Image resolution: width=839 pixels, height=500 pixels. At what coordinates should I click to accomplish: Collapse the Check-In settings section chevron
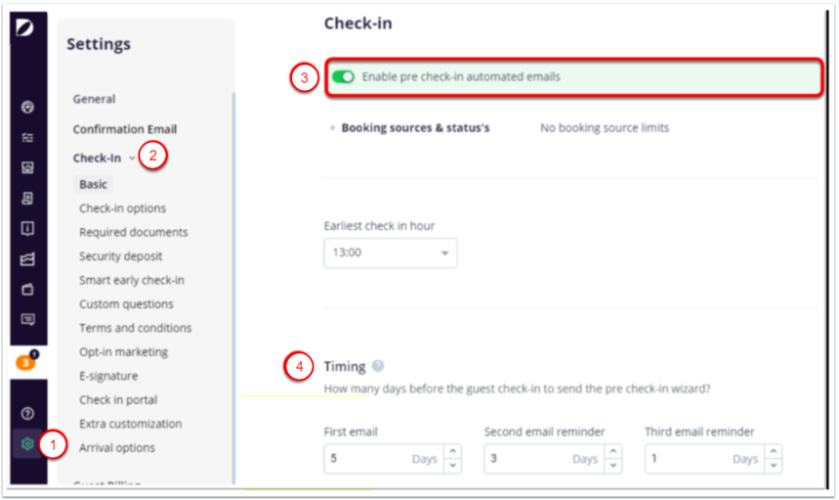click(x=132, y=158)
